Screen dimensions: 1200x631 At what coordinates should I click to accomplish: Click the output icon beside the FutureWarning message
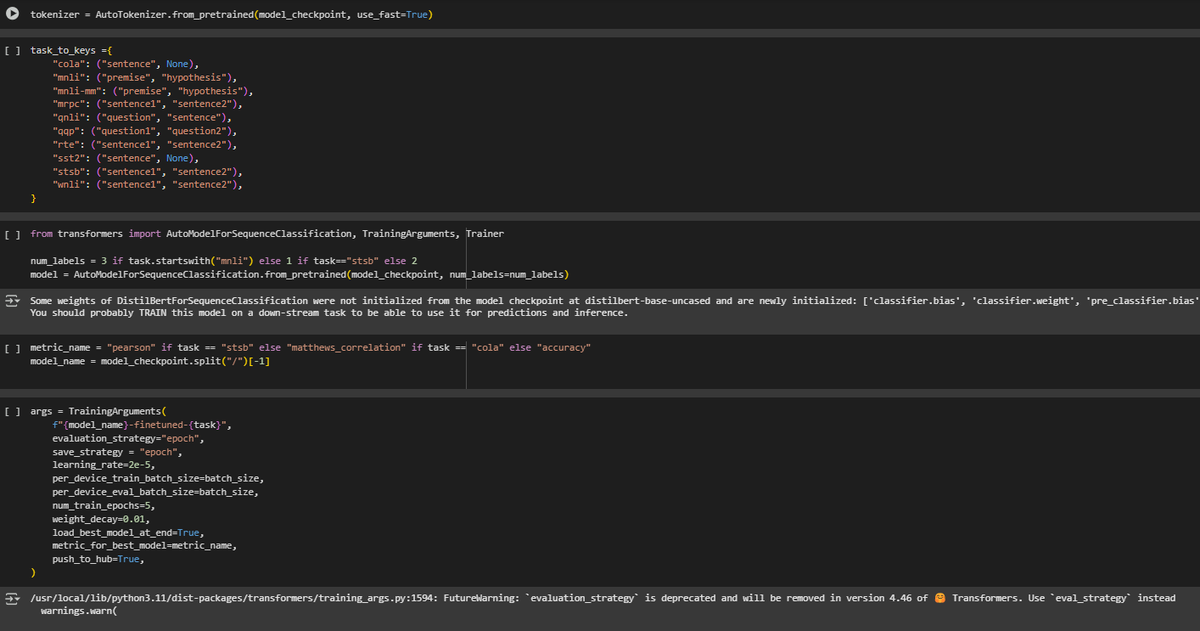[x=11, y=597]
